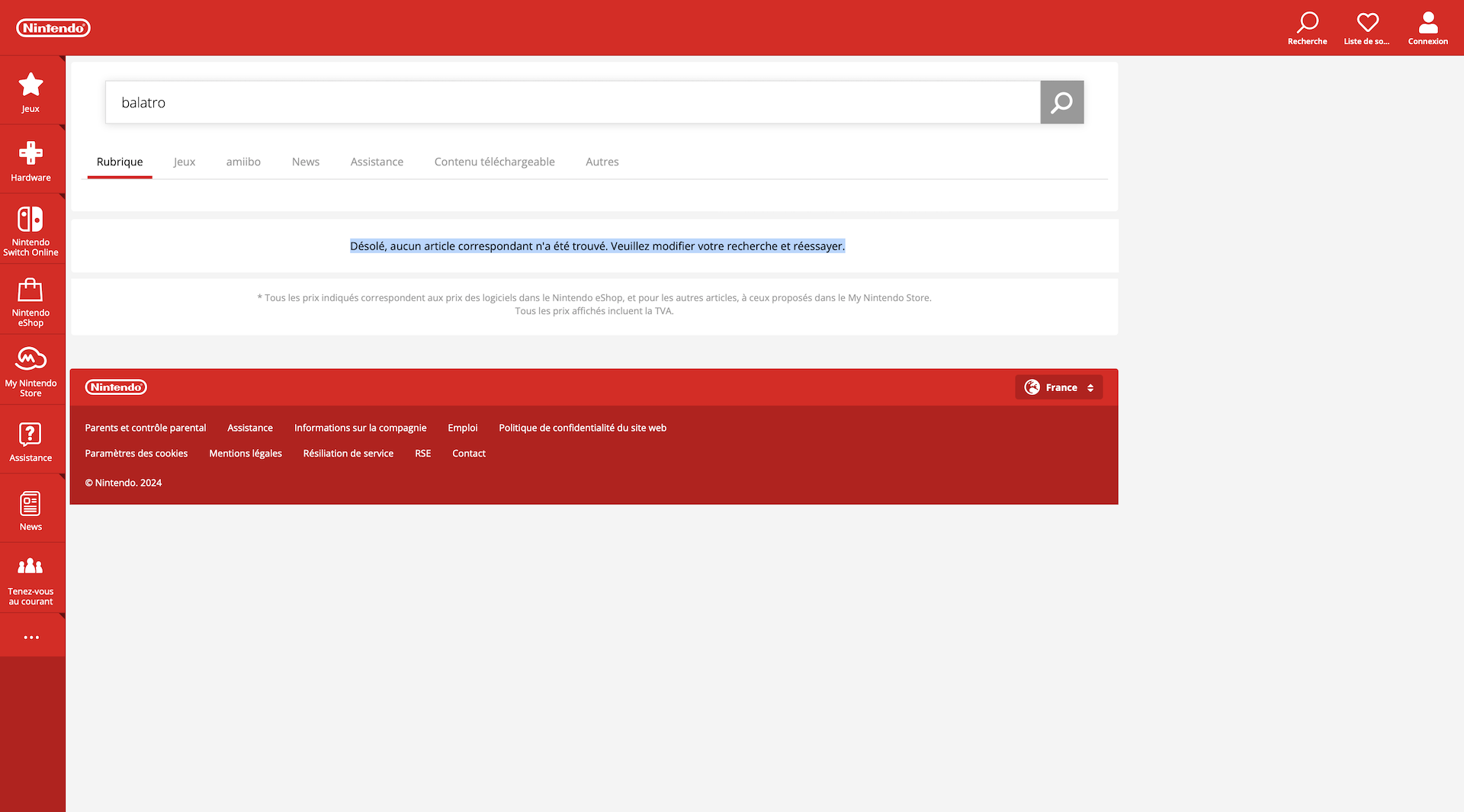Image resolution: width=1464 pixels, height=812 pixels.
Task: Click the Nintendo logo in the footer
Action: (x=116, y=387)
